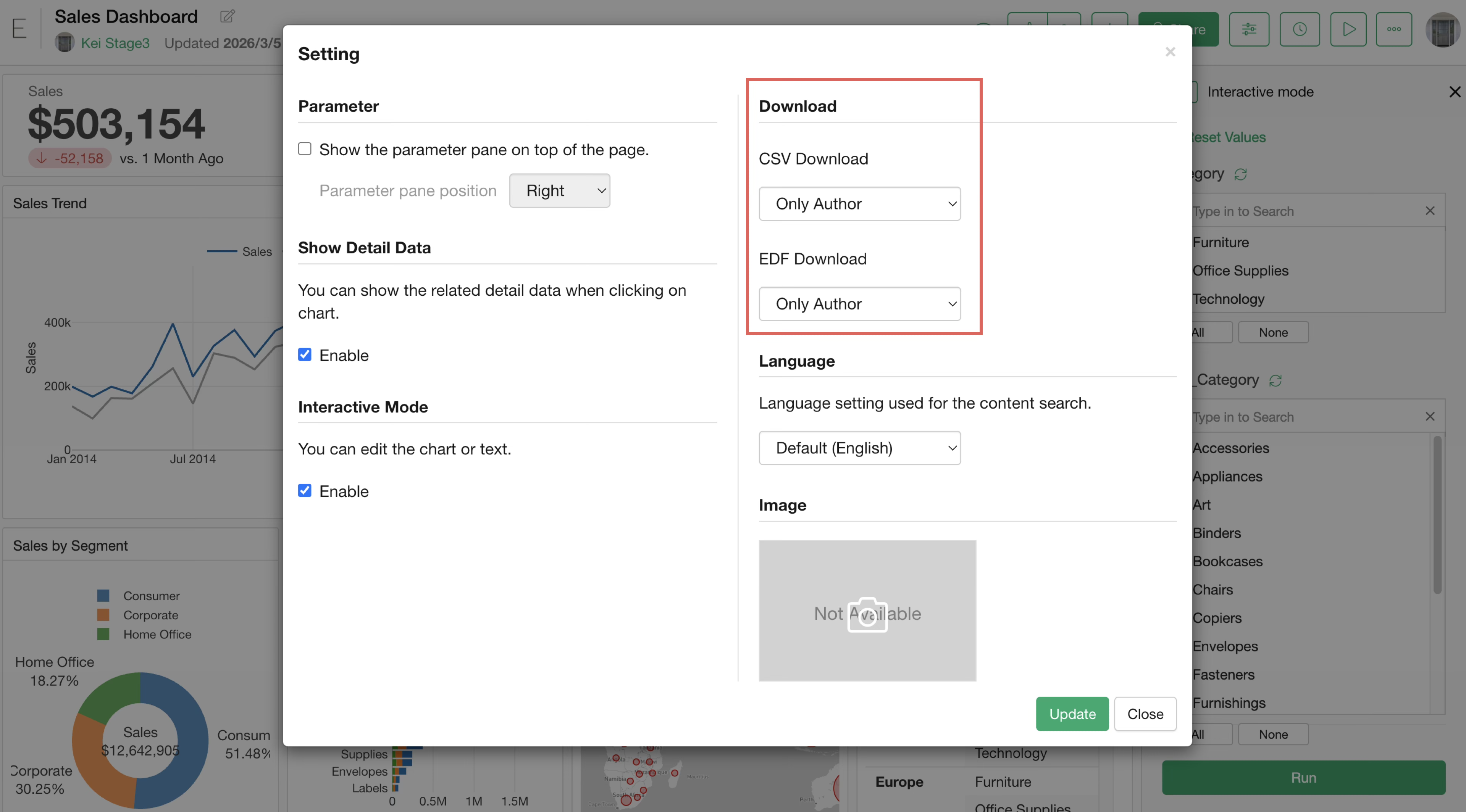This screenshot has width=1466, height=812.
Task: Open the Parameter pane position dropdown
Action: (x=559, y=190)
